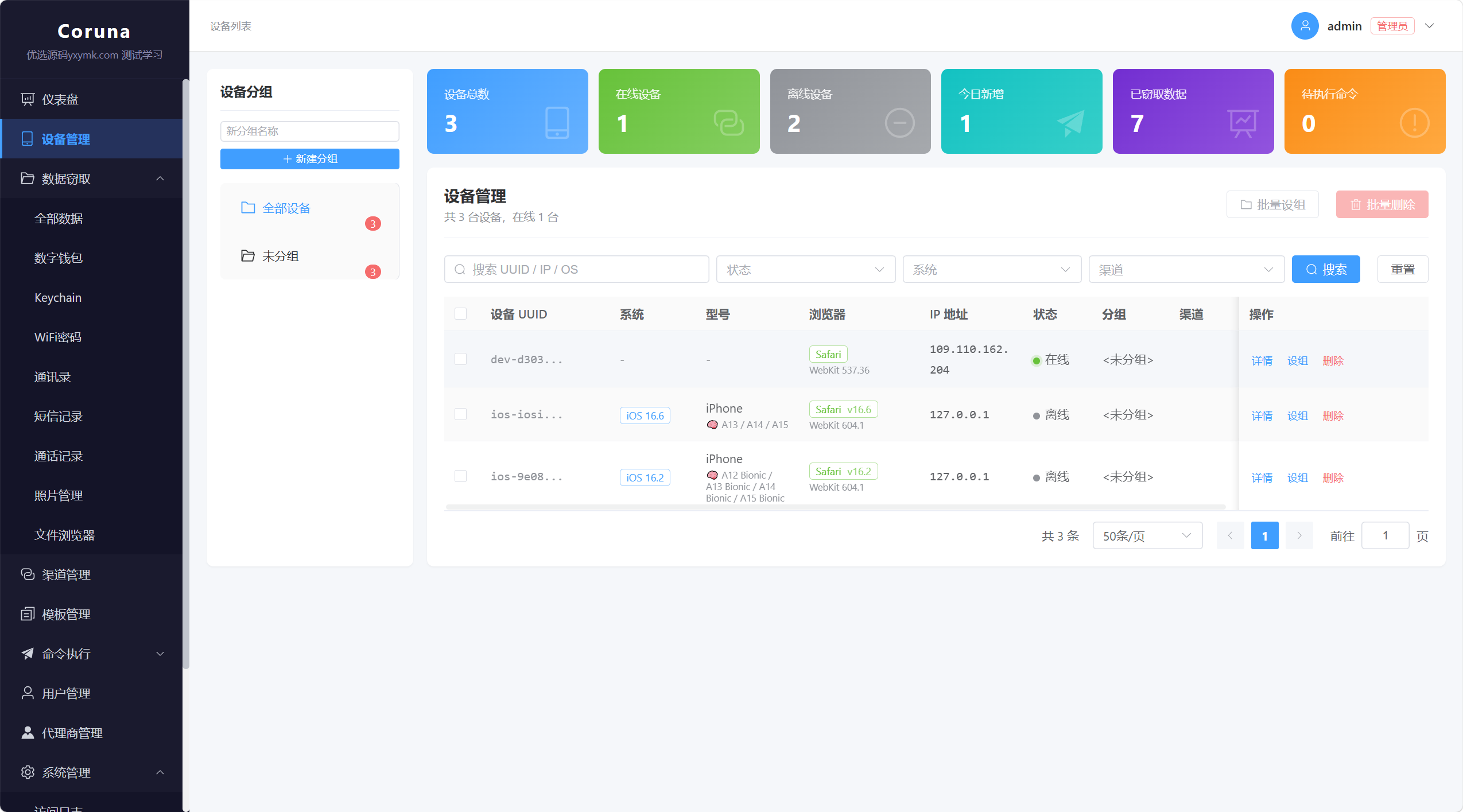Screen dimensions: 1463x812
Task: Click the horizontal scrollbar under the device table
Action: [836, 507]
